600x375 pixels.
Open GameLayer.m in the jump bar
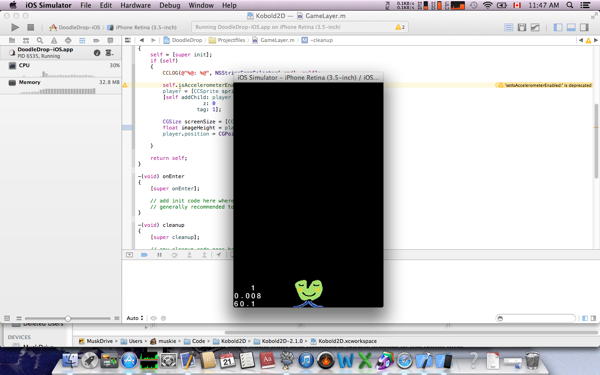click(273, 40)
